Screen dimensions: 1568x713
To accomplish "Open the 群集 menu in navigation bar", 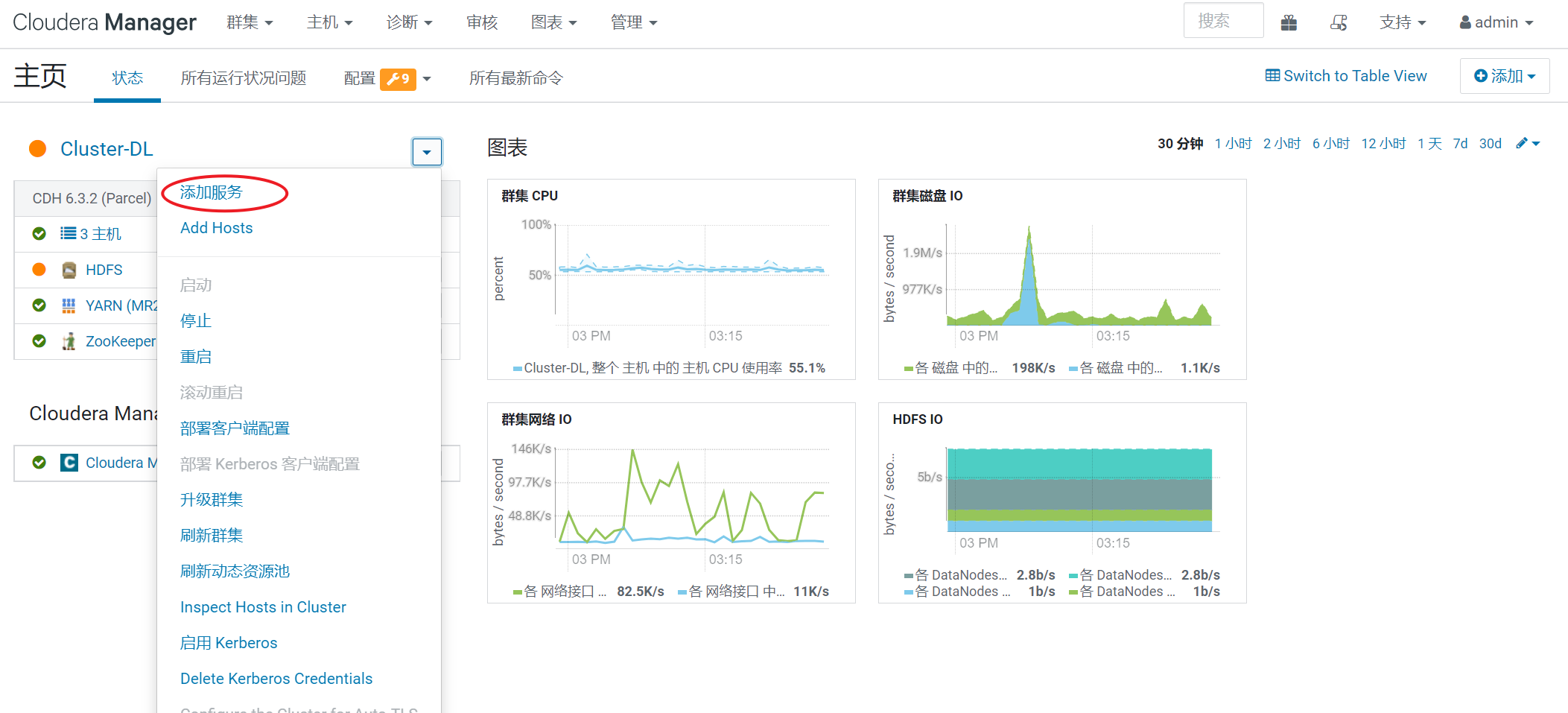I will [250, 22].
